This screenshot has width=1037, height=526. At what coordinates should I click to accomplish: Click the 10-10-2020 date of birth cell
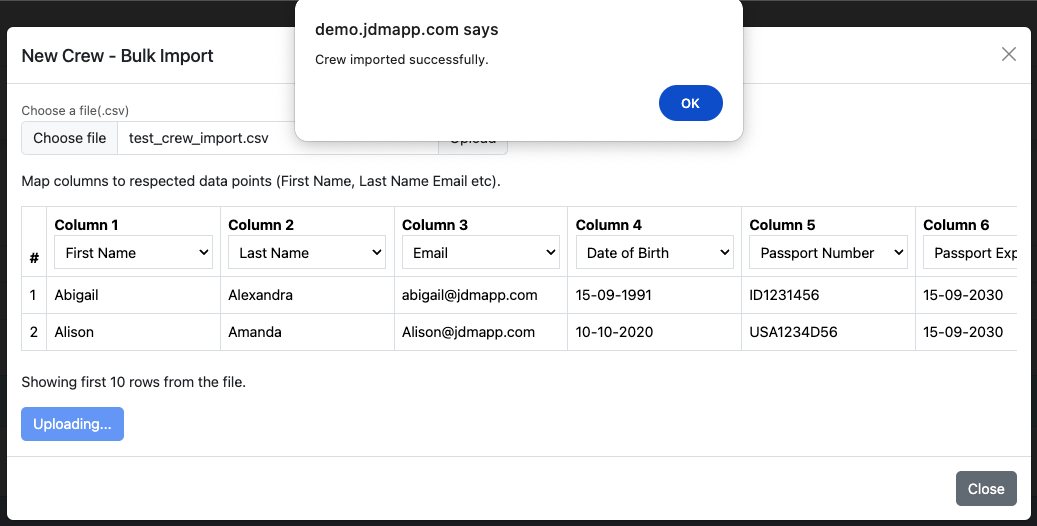coord(614,332)
